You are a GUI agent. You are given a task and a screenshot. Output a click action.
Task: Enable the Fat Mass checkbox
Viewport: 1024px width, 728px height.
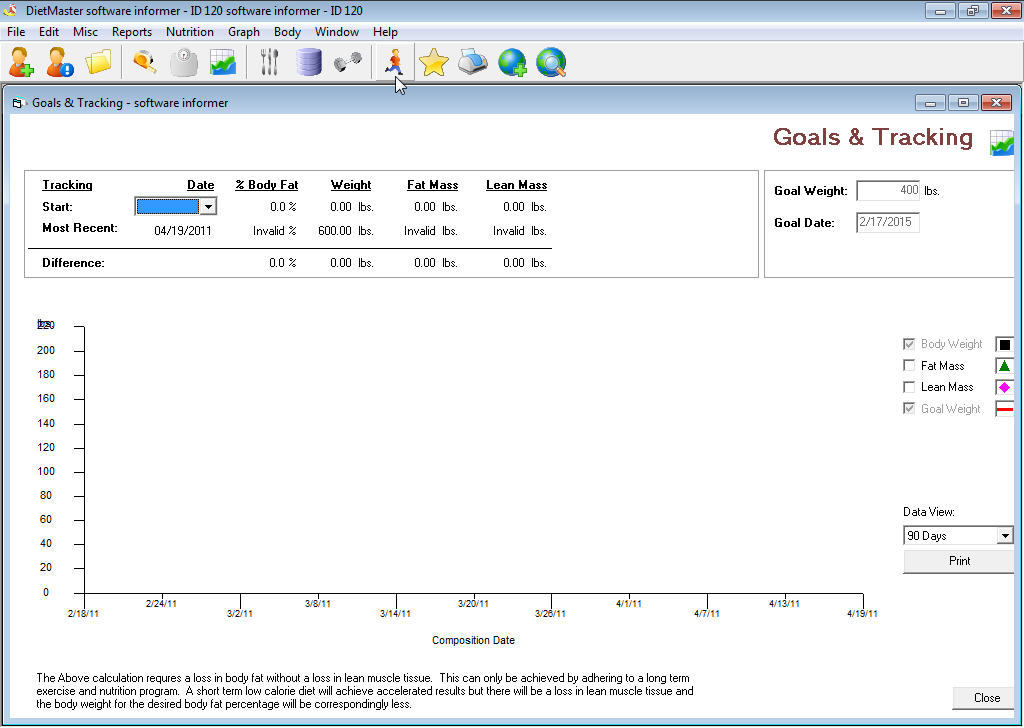[x=909, y=365]
